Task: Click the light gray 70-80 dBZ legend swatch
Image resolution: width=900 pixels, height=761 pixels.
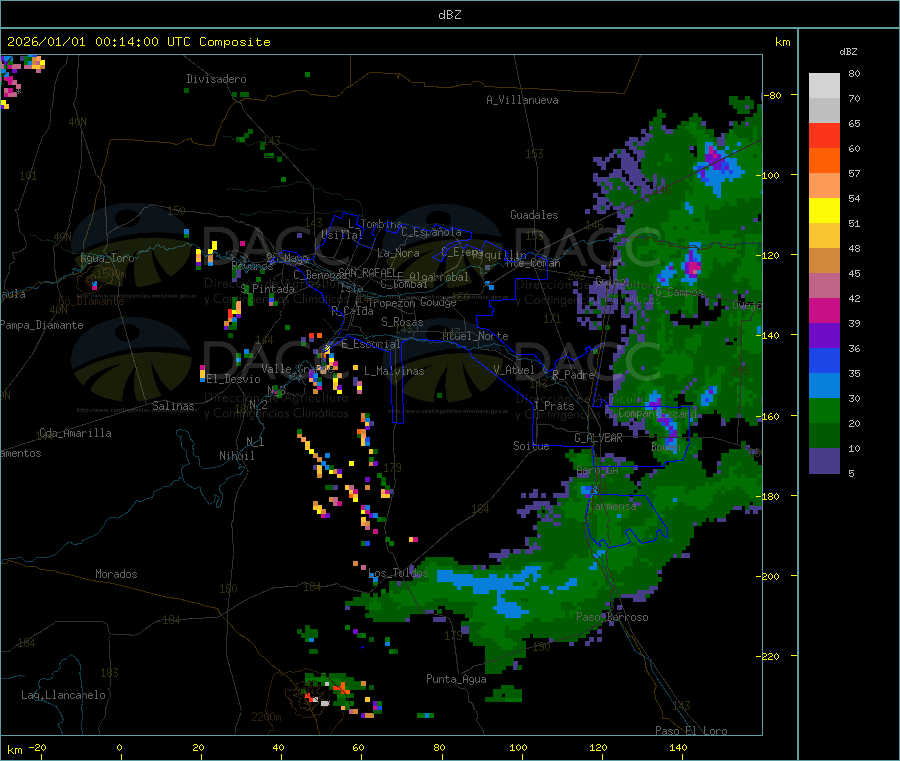Action: click(824, 86)
